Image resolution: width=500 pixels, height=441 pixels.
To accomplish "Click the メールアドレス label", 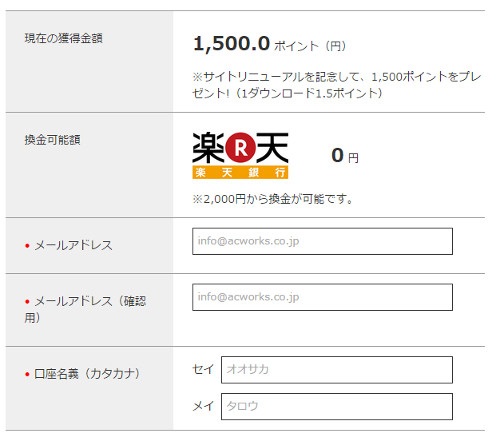I will tap(73, 246).
